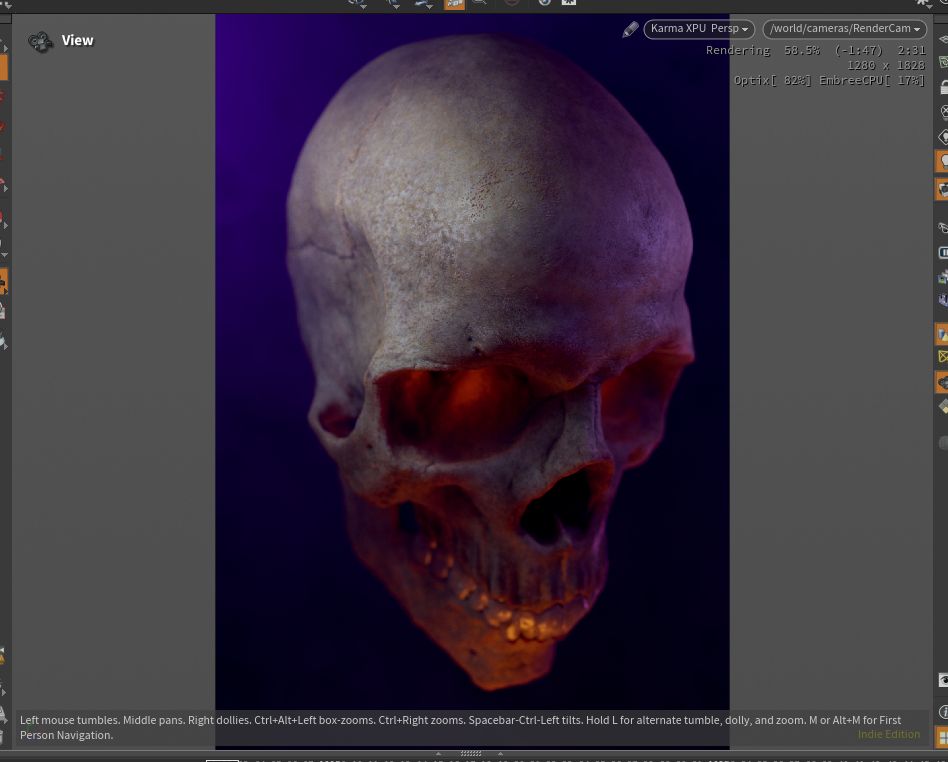This screenshot has height=762, width=948.
Task: Select the topmost orange-highlighted tool in left toolbar
Action: (x=3, y=67)
